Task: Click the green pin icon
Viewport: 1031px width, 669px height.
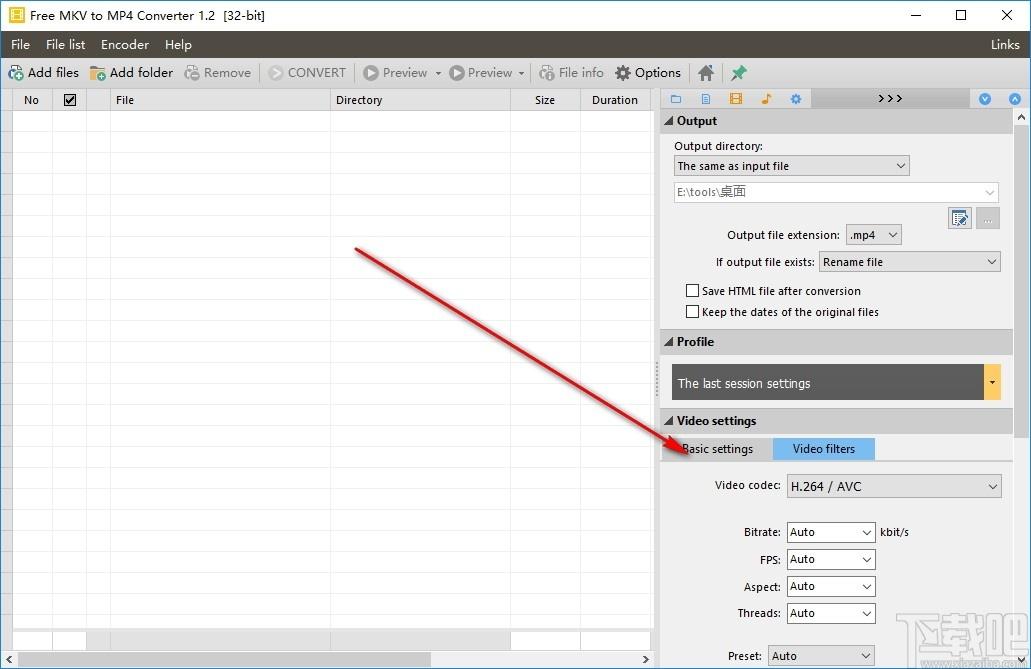Action: tap(739, 73)
